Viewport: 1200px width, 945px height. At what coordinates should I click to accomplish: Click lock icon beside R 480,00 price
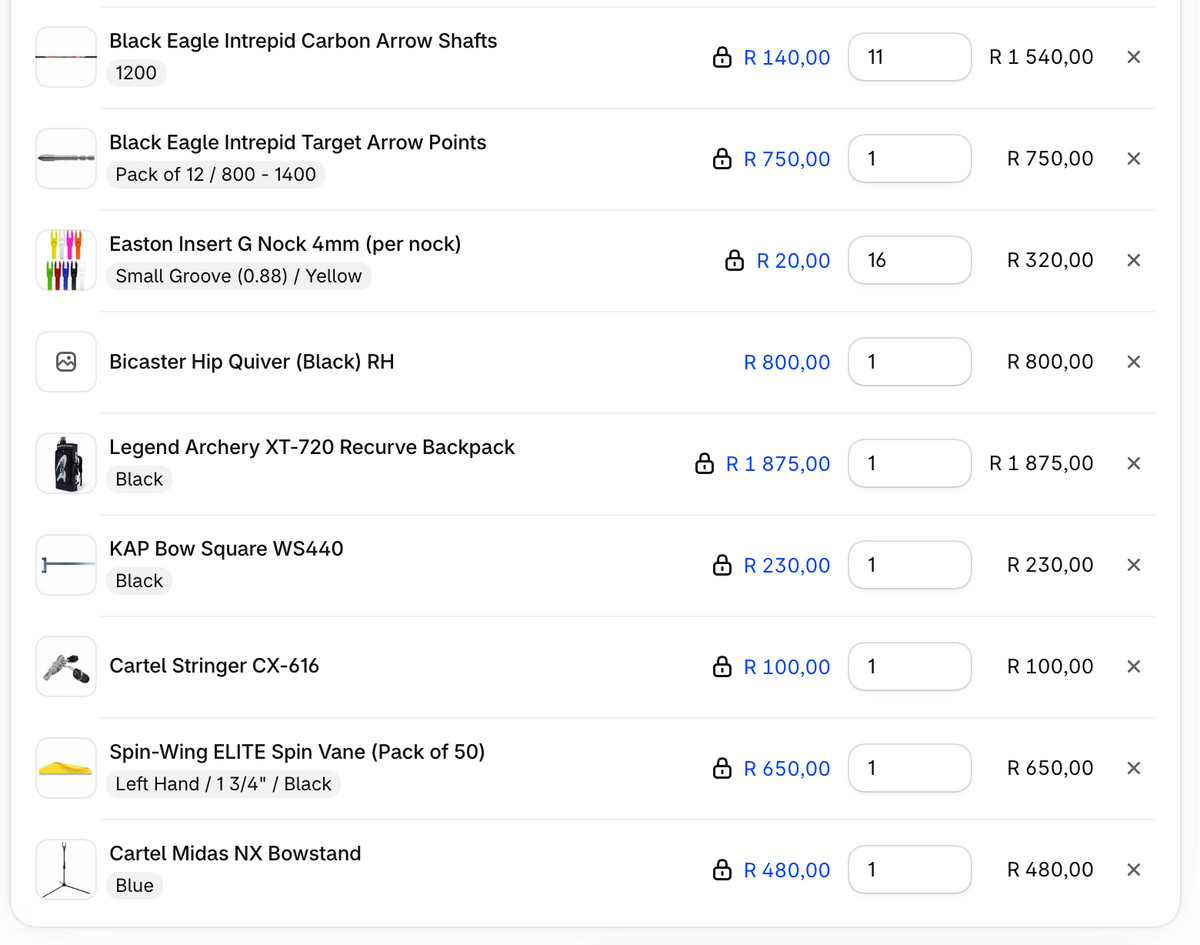(x=722, y=870)
